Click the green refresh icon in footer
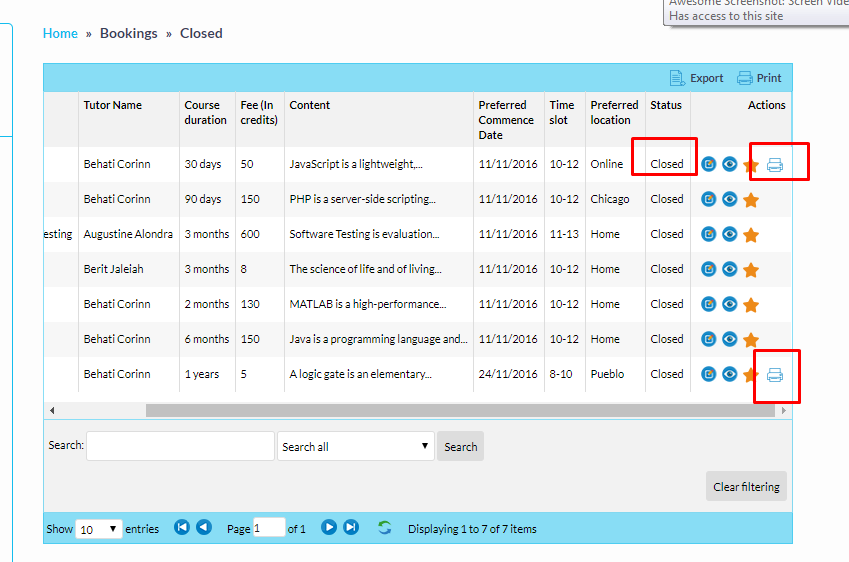Image resolution: width=849 pixels, height=562 pixels. pyautogui.click(x=385, y=528)
